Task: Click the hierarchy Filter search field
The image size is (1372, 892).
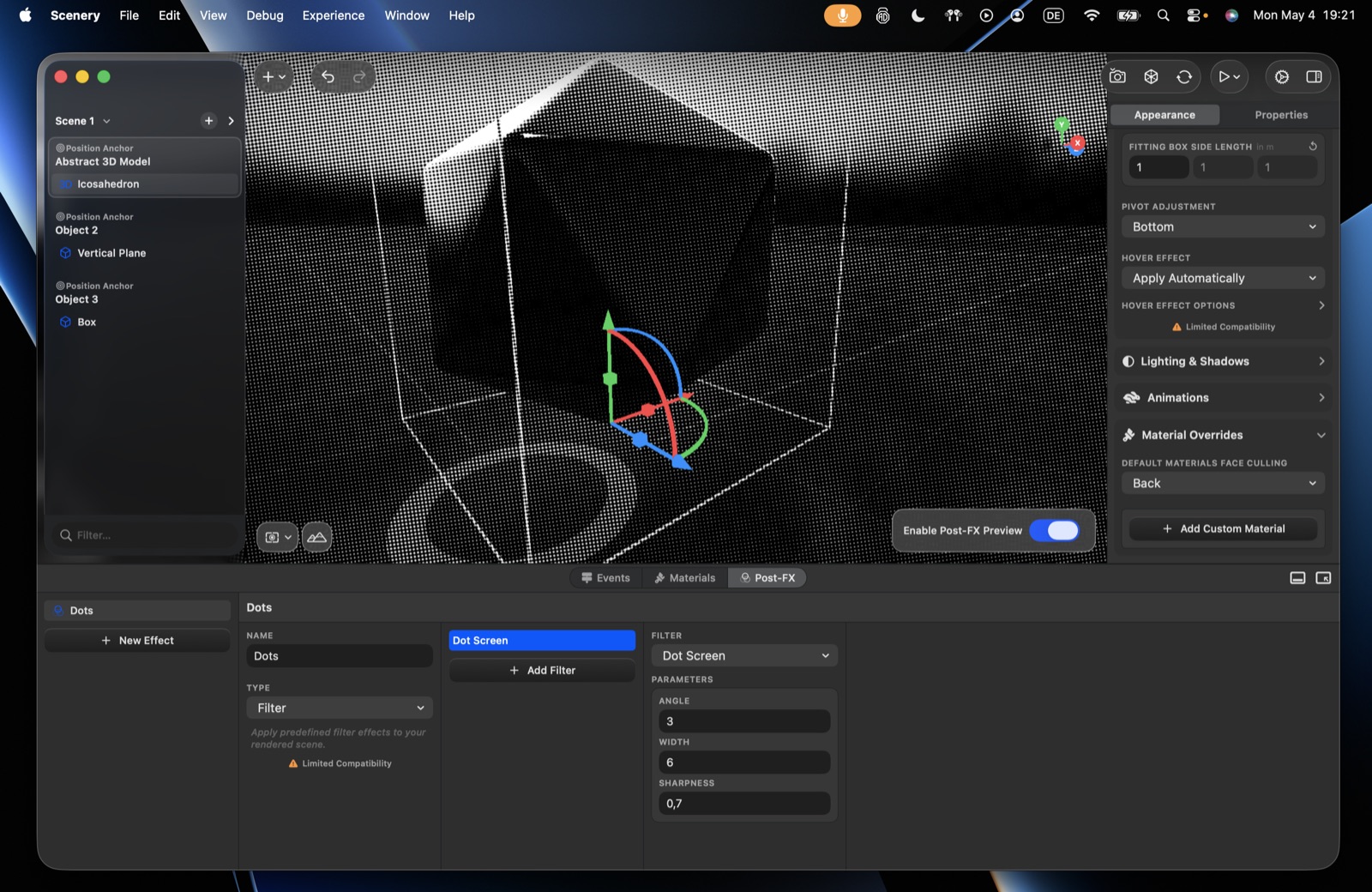Action: [145, 535]
